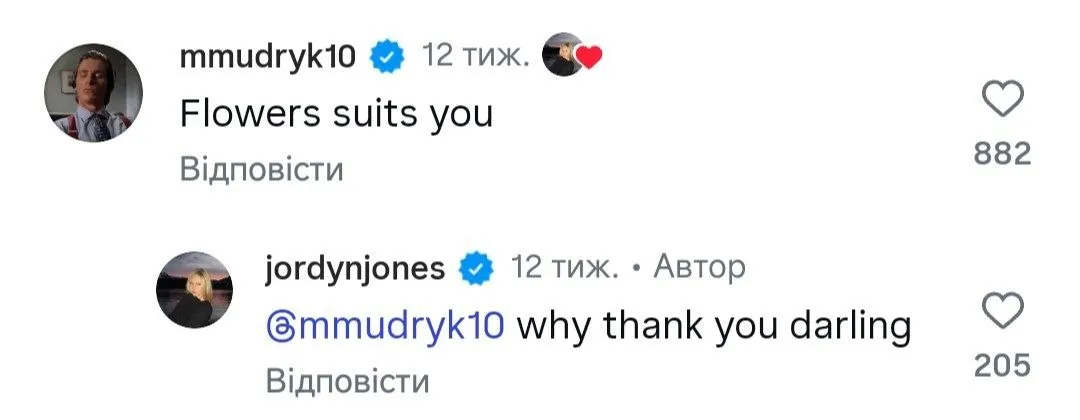Click the Threads icon before the mmudryk10 mention

coord(278,326)
